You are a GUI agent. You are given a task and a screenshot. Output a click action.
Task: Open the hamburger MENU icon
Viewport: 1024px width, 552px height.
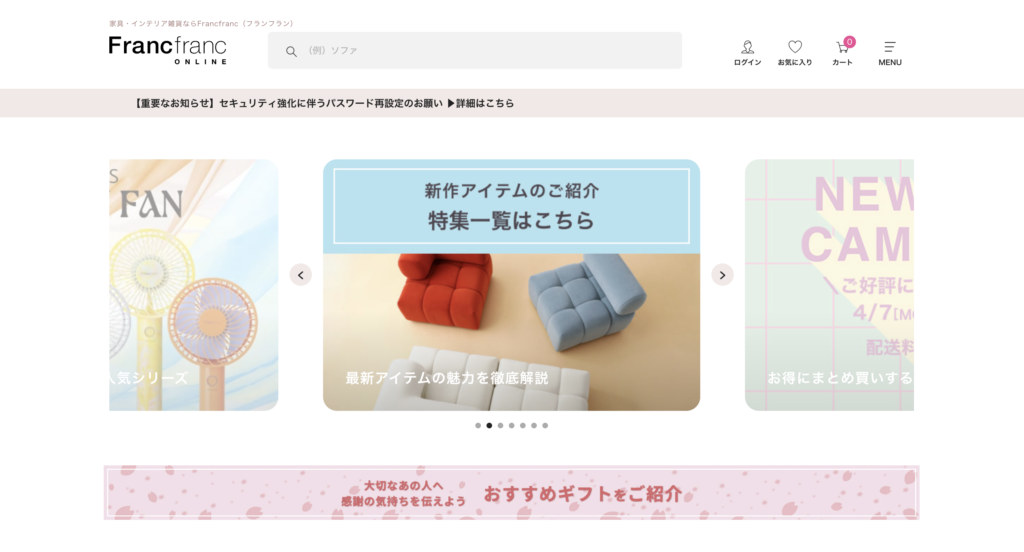889,53
